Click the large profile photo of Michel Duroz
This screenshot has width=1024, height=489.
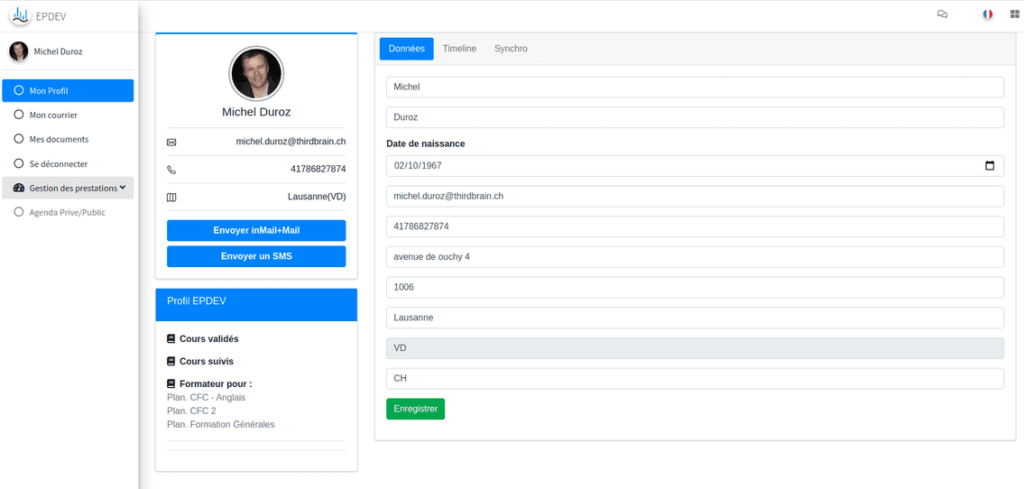coord(256,73)
